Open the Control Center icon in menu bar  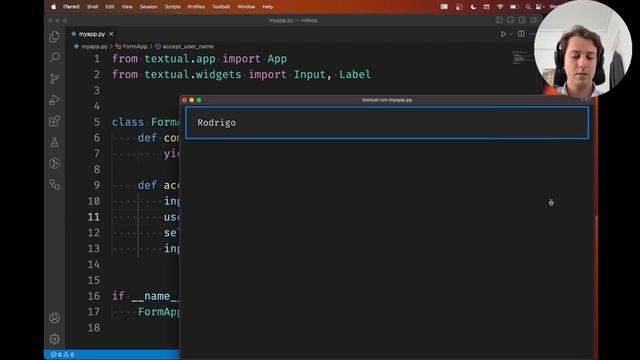point(540,7)
